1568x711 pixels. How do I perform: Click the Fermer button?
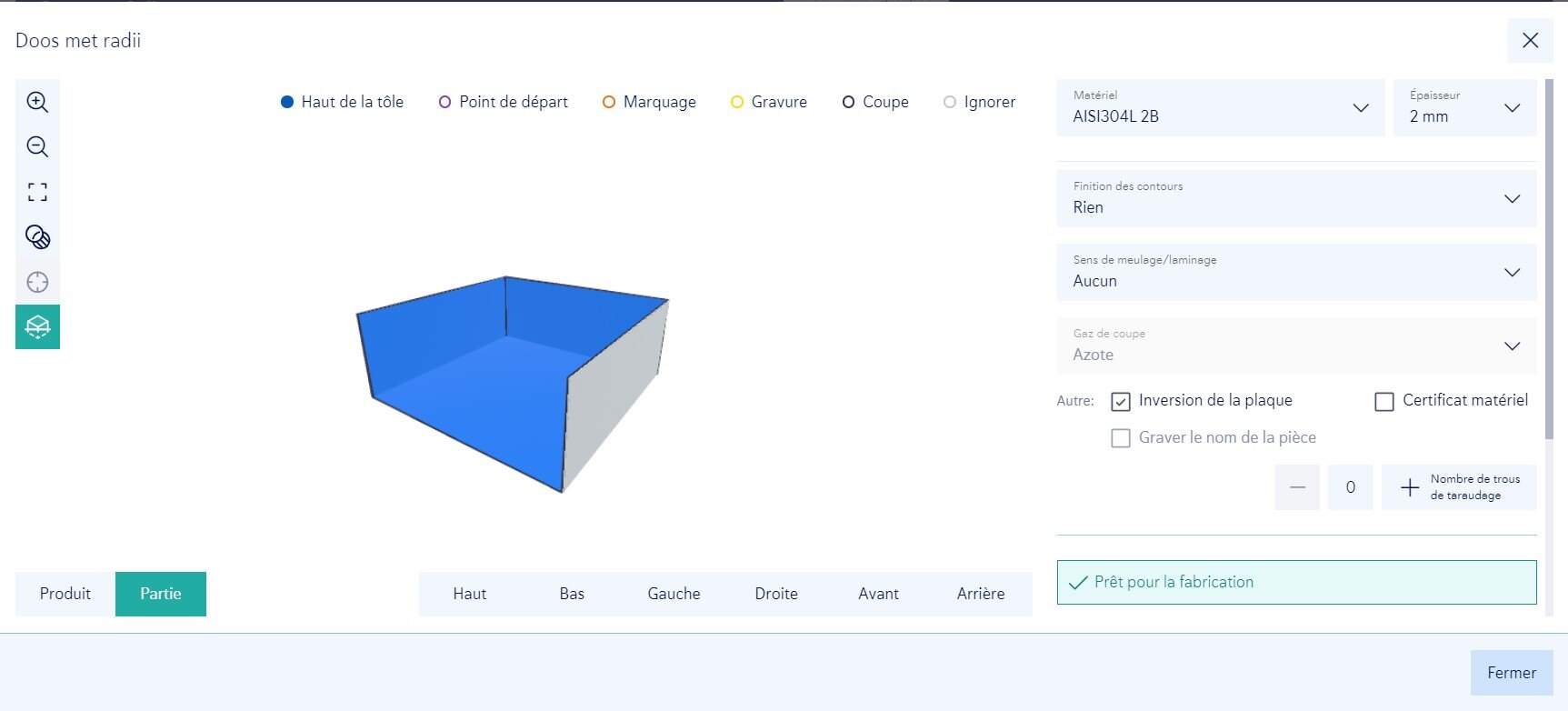pos(1511,673)
